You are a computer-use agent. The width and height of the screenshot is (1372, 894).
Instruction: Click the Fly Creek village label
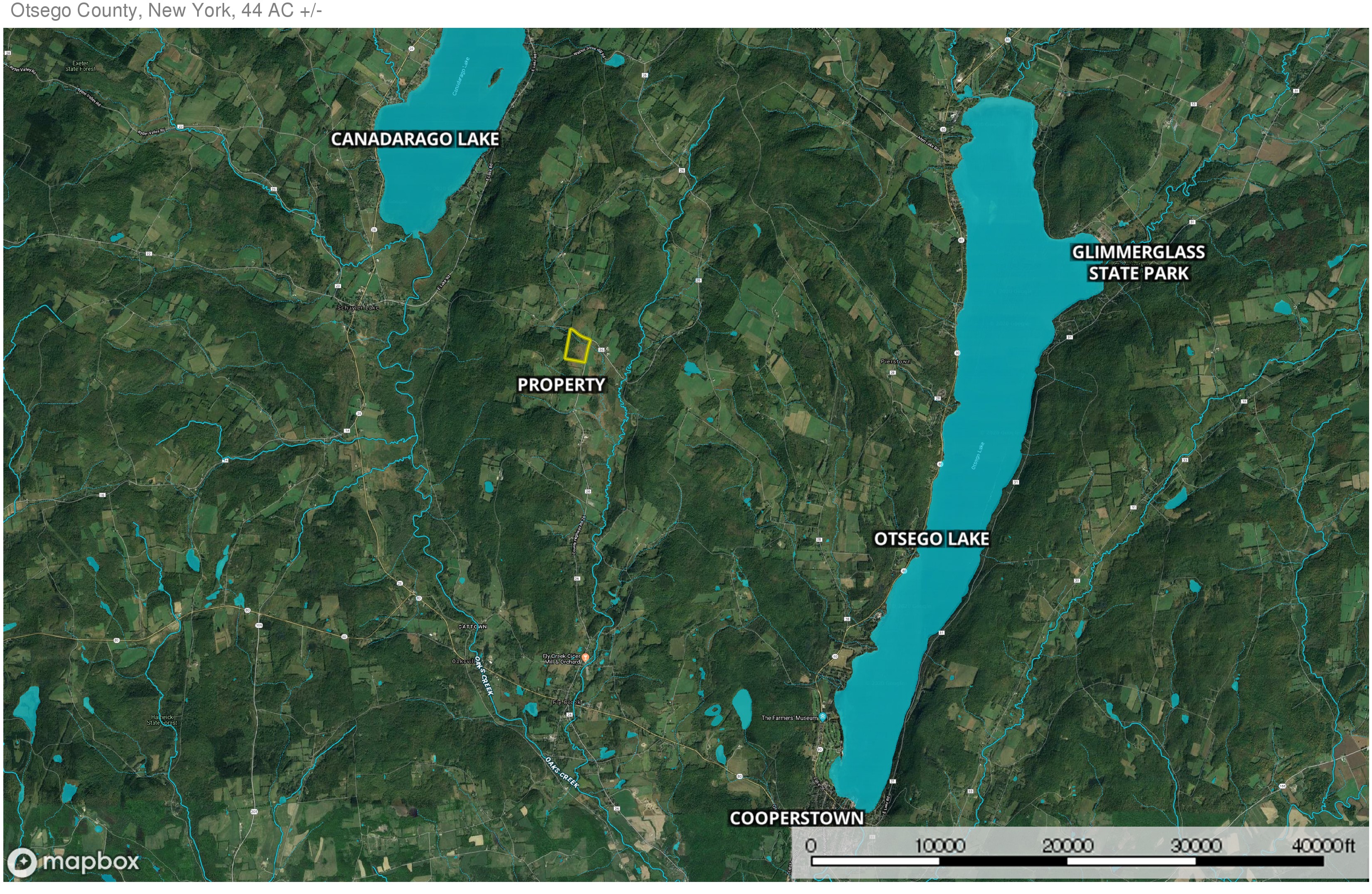click(566, 702)
